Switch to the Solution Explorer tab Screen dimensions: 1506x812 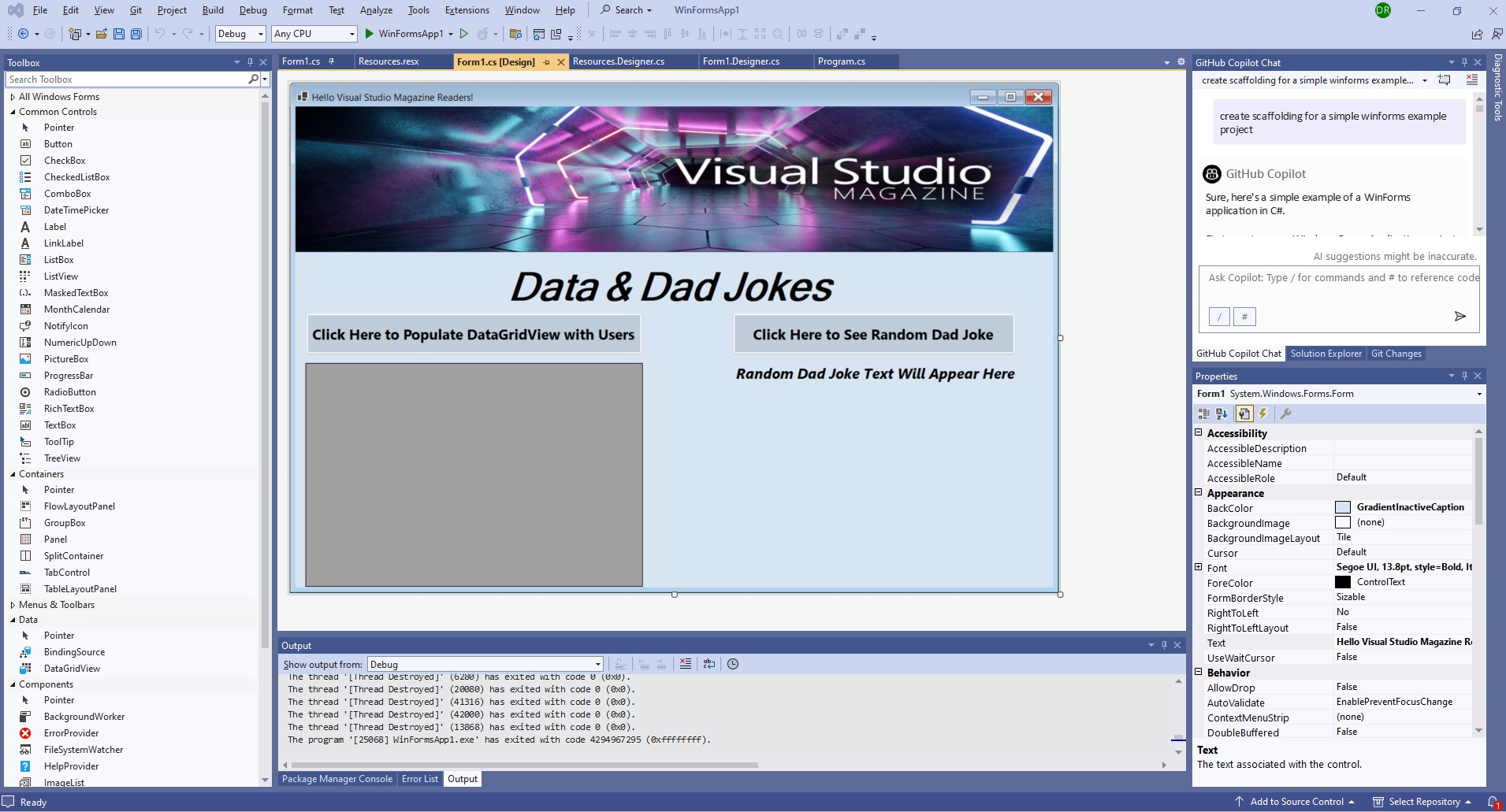1326,354
